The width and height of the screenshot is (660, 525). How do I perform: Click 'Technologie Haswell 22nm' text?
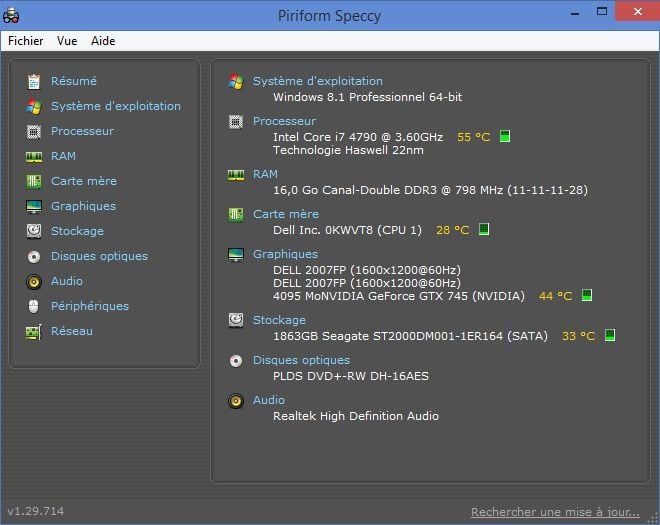click(348, 150)
